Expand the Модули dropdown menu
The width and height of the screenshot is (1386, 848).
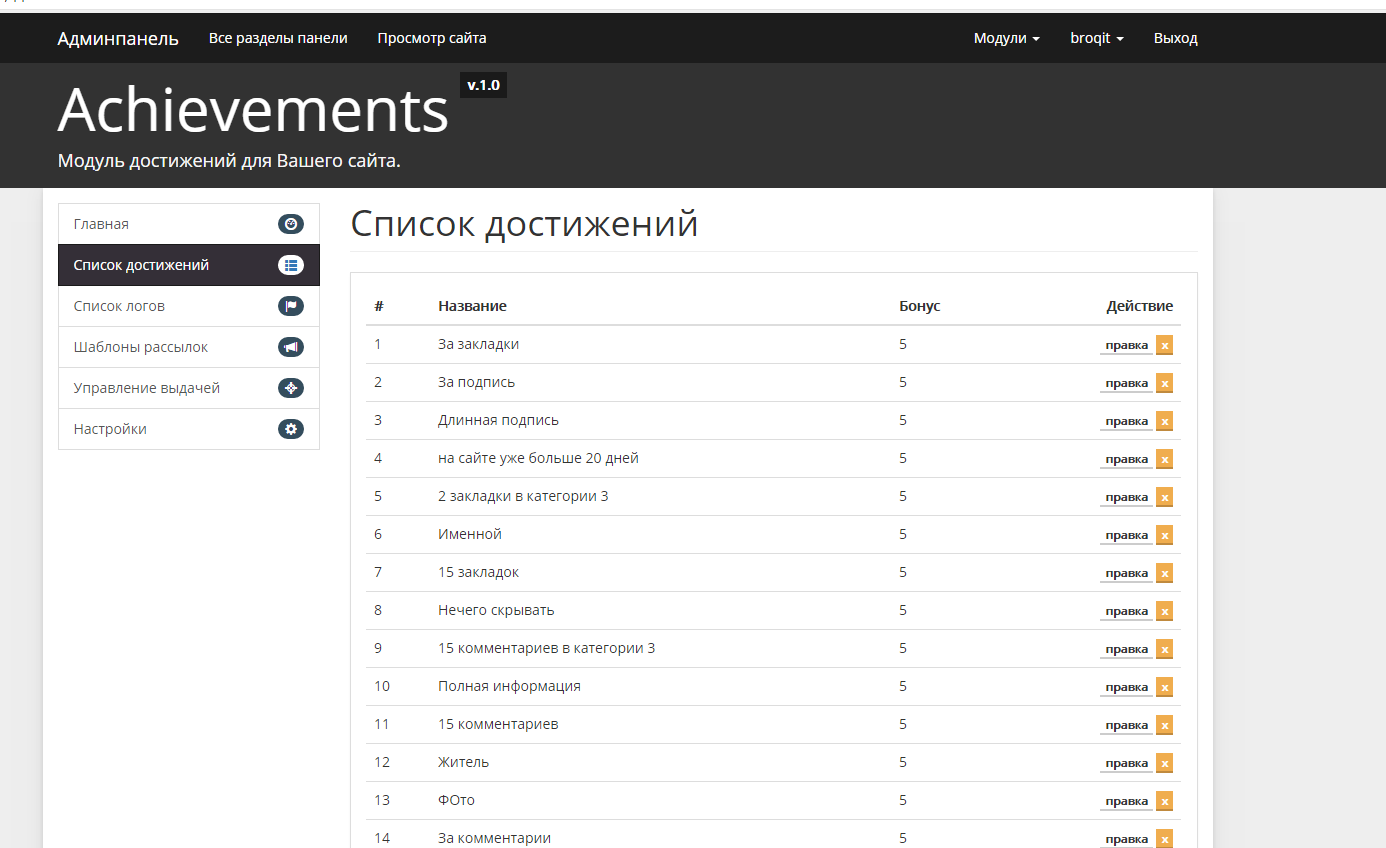(1006, 38)
